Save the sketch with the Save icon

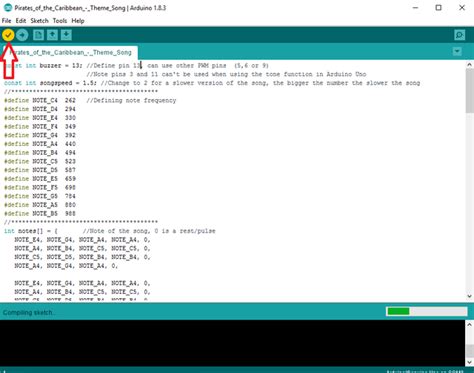click(66, 35)
